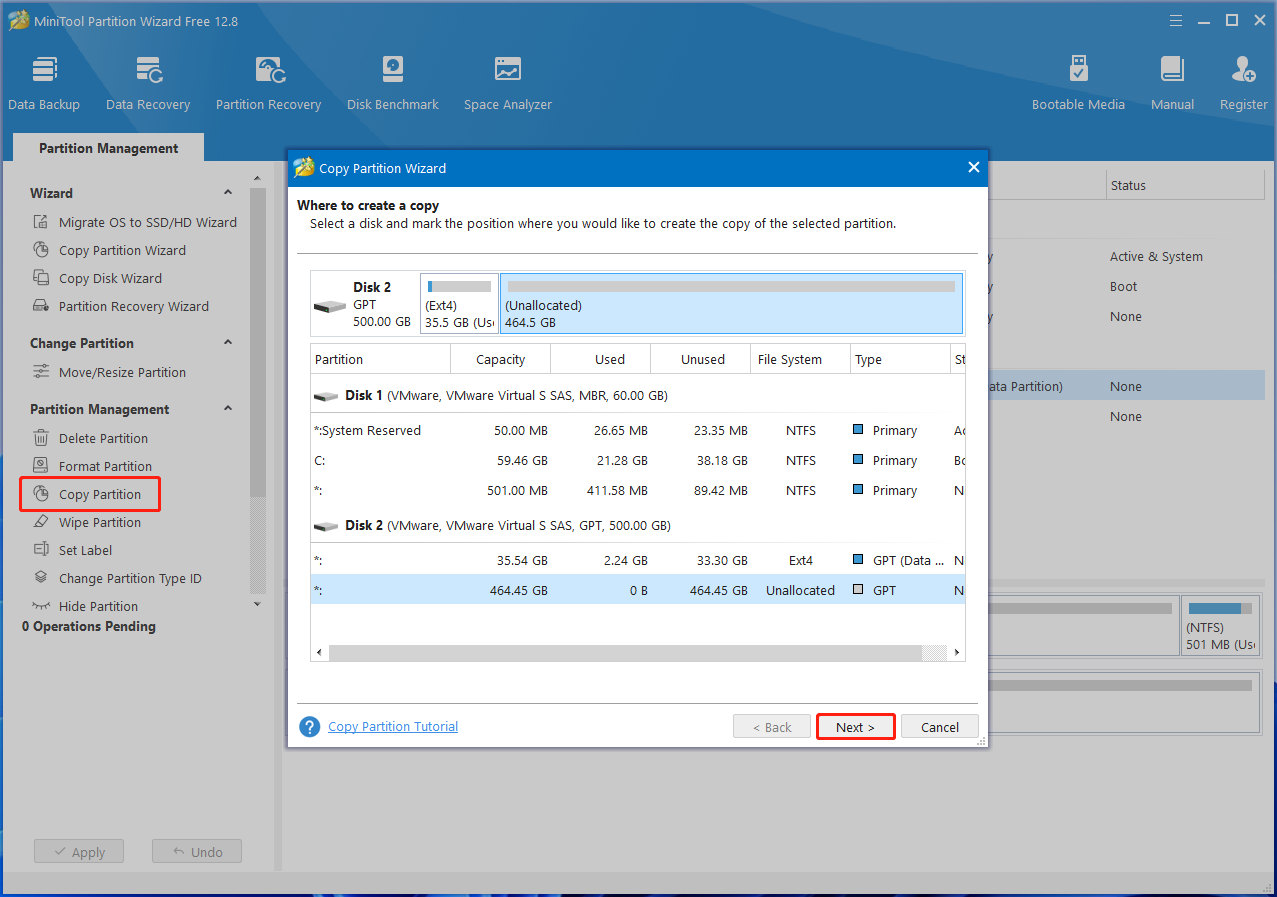Launch the Data Recovery tool
This screenshot has height=897, width=1277.
[148, 83]
